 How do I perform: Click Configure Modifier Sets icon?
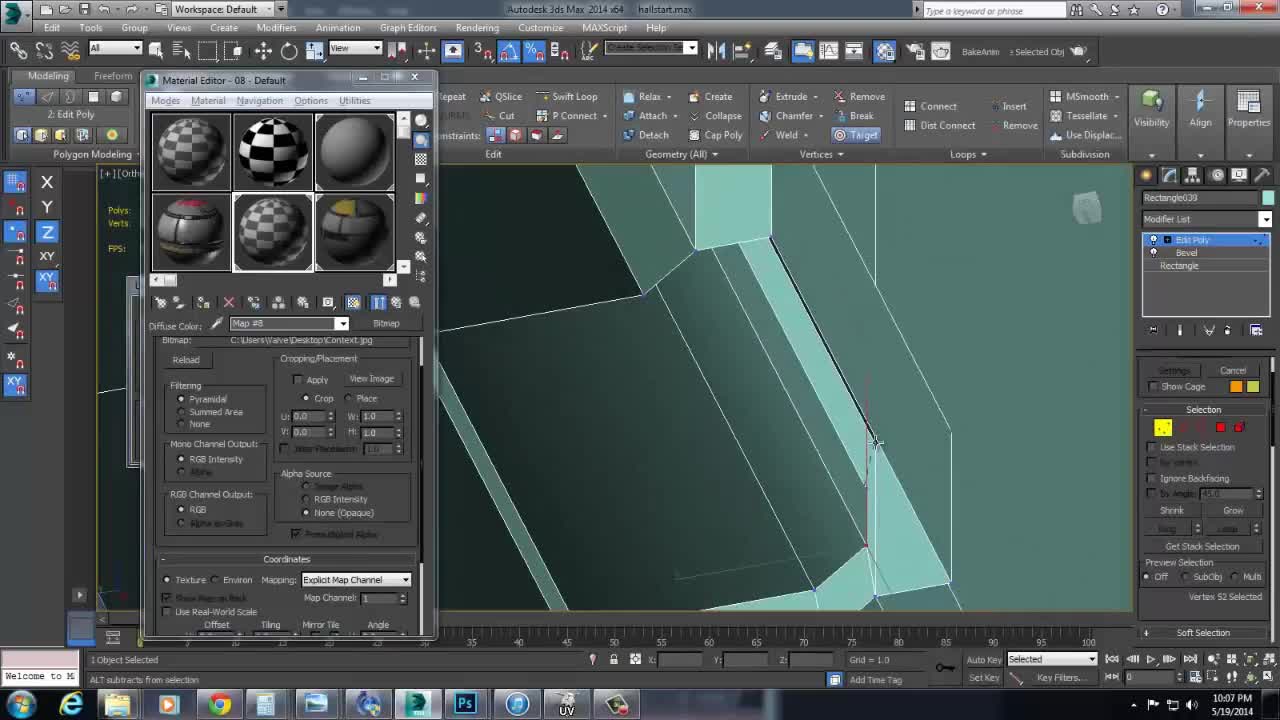[x=1256, y=330]
